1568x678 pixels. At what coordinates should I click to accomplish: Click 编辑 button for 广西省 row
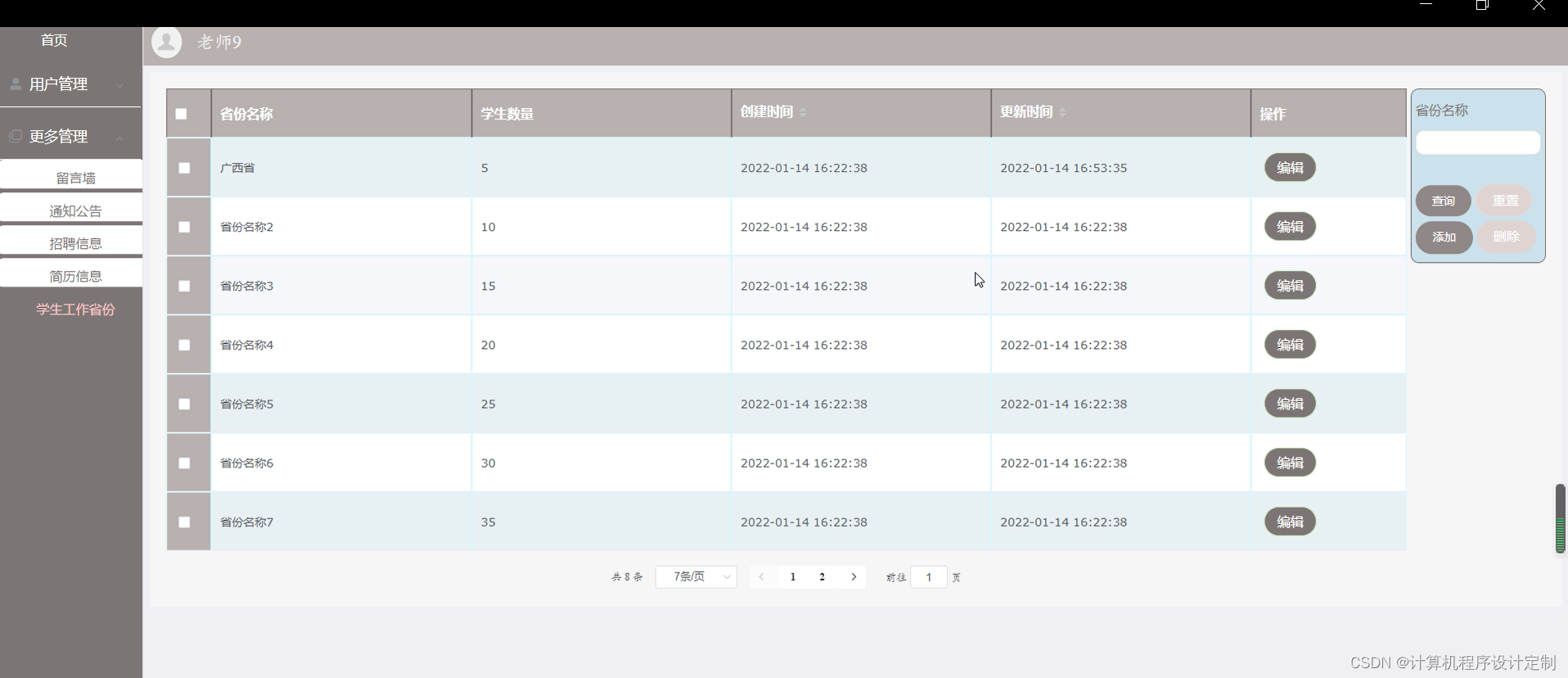tap(1290, 168)
